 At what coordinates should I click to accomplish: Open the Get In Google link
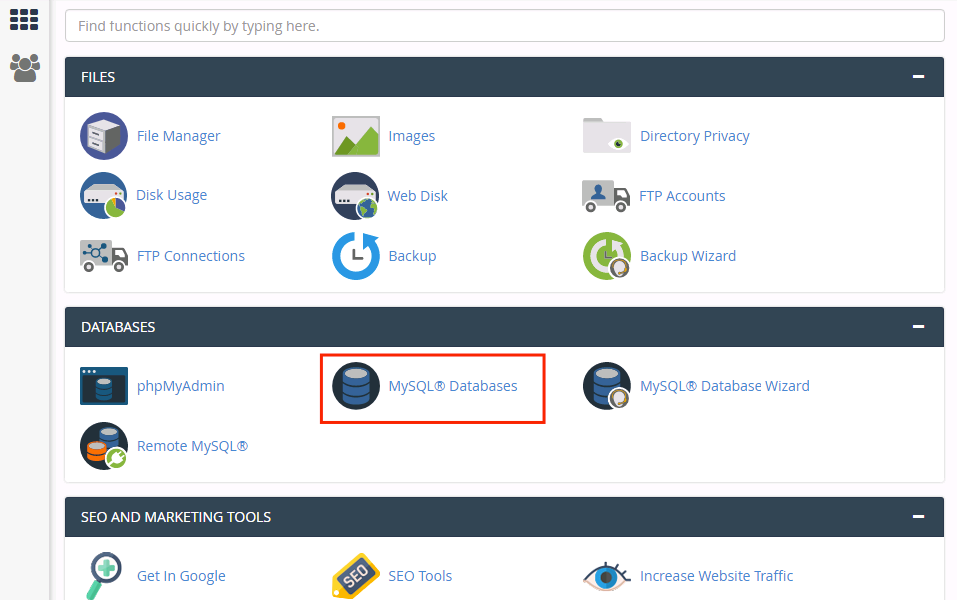(181, 576)
